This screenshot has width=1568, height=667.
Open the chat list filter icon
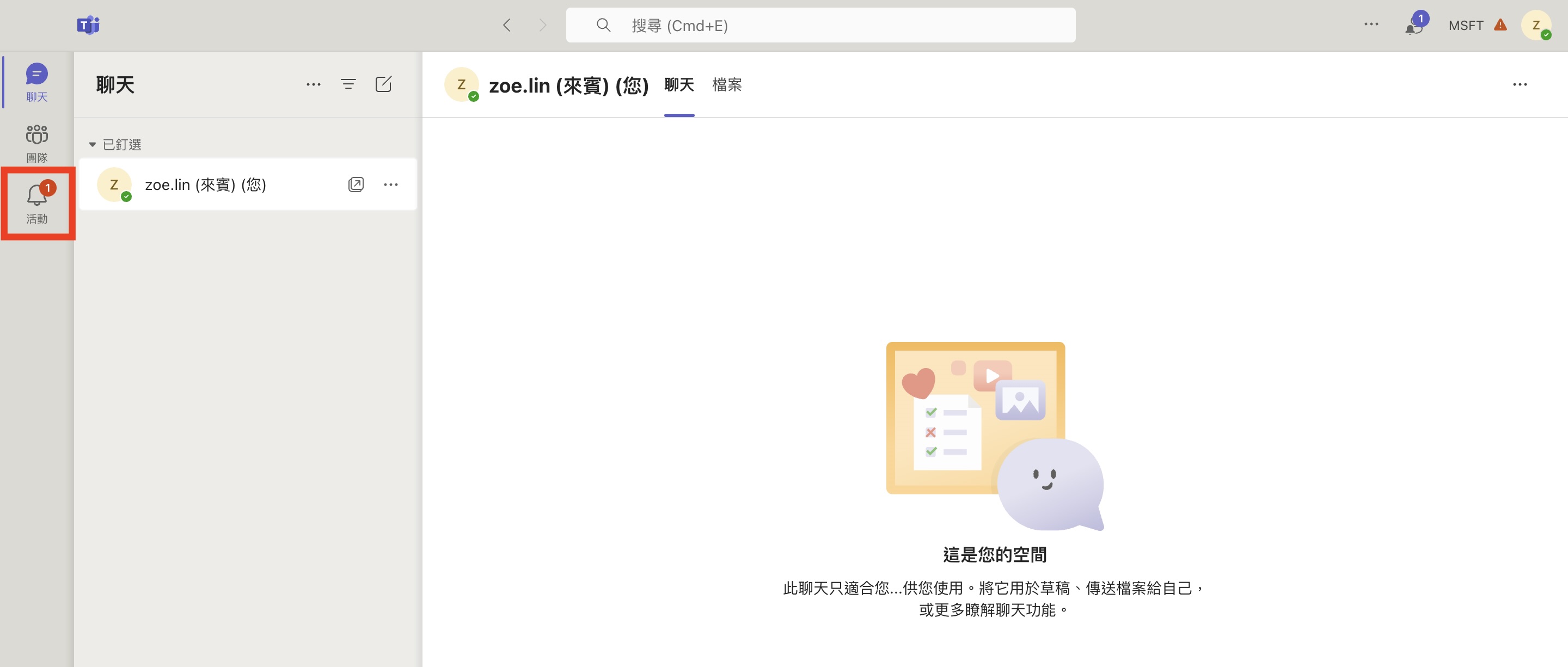click(x=348, y=84)
